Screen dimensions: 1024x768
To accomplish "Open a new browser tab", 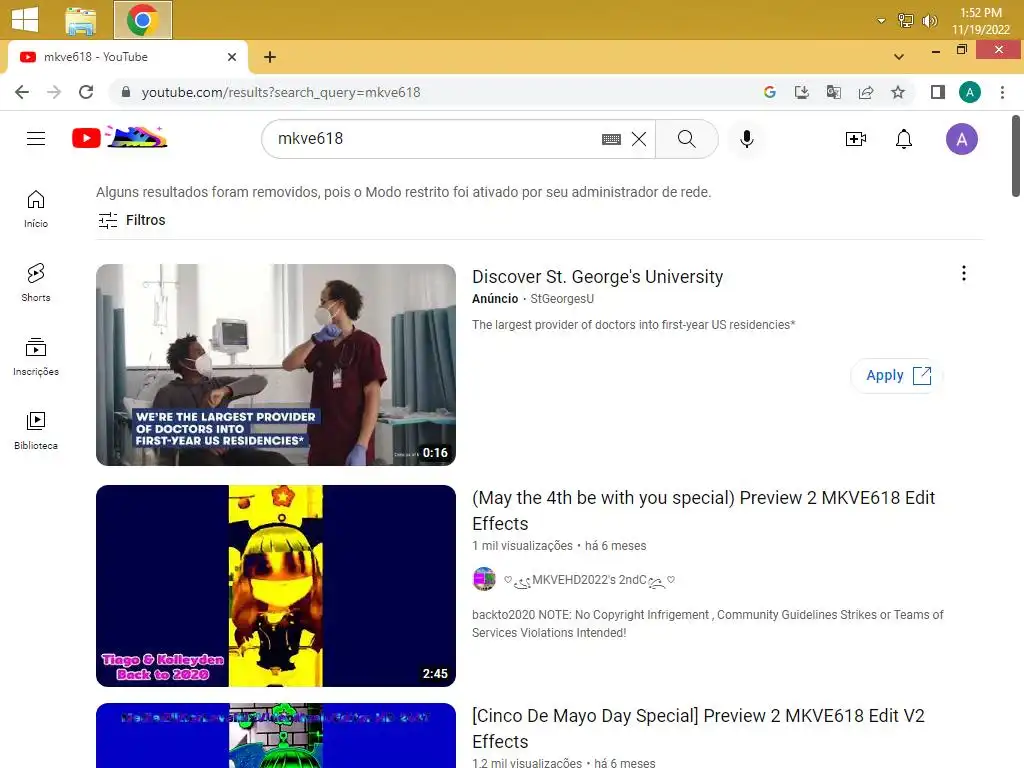I will click(270, 57).
